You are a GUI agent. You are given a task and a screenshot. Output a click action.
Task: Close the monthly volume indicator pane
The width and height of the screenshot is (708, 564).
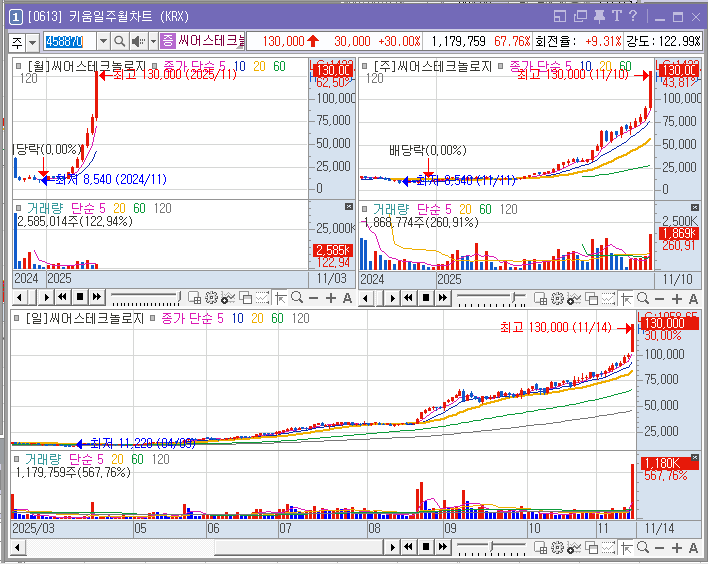pyautogui.click(x=349, y=206)
